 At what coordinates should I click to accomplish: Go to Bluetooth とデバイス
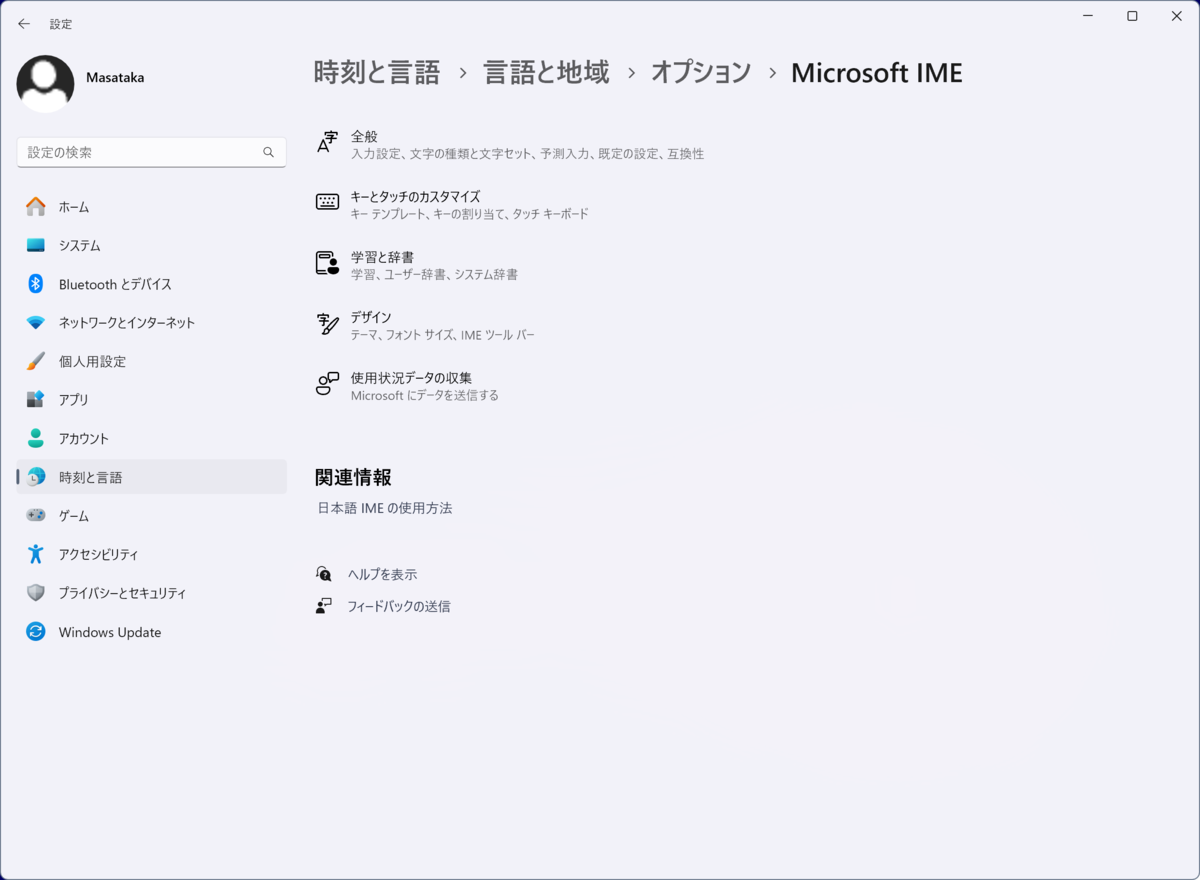pyautogui.click(x=152, y=284)
